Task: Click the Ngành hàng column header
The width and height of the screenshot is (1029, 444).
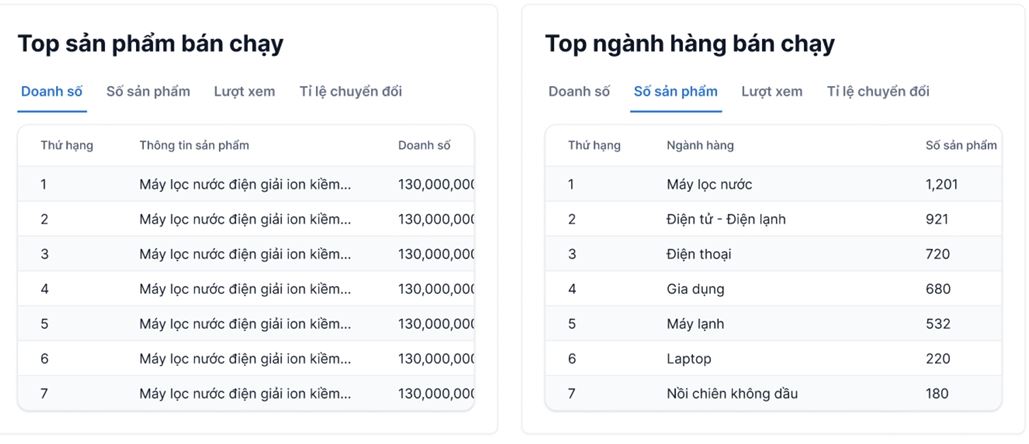Action: click(700, 146)
